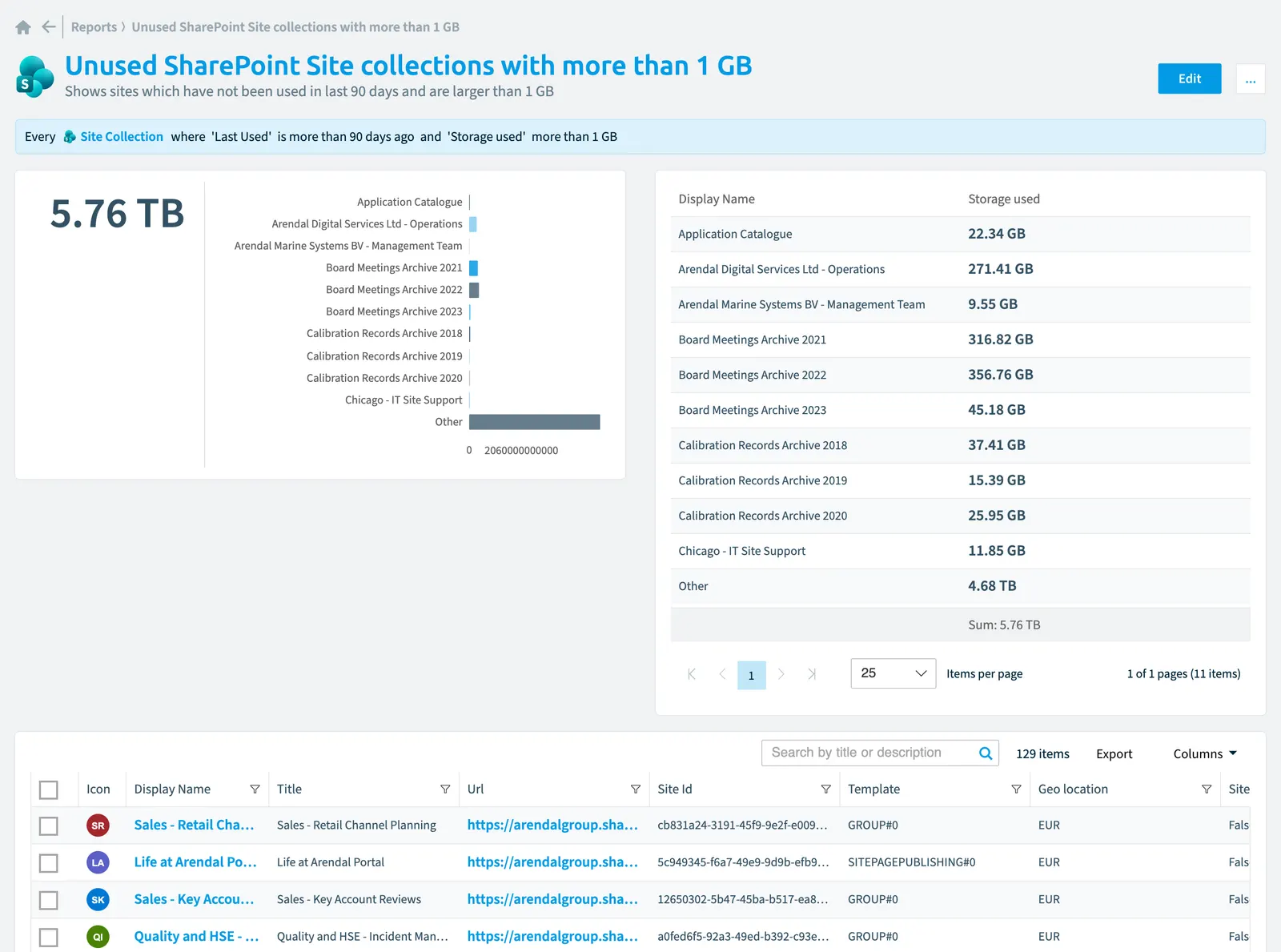Click the Board Meetings Archive 2021 bar
This screenshot has height=952, width=1281.
point(474,268)
